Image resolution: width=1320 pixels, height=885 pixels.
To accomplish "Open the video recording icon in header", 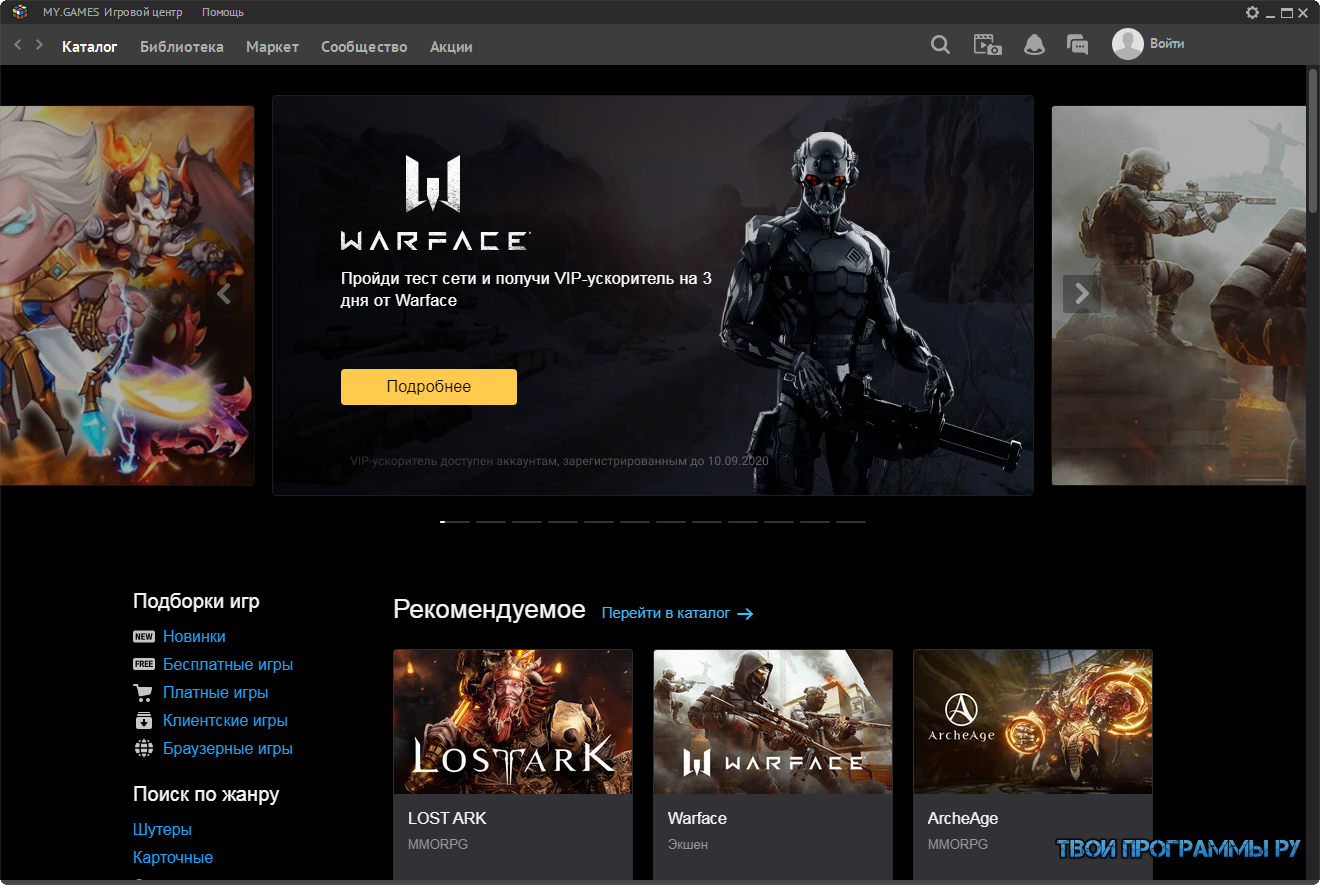I will [x=988, y=45].
